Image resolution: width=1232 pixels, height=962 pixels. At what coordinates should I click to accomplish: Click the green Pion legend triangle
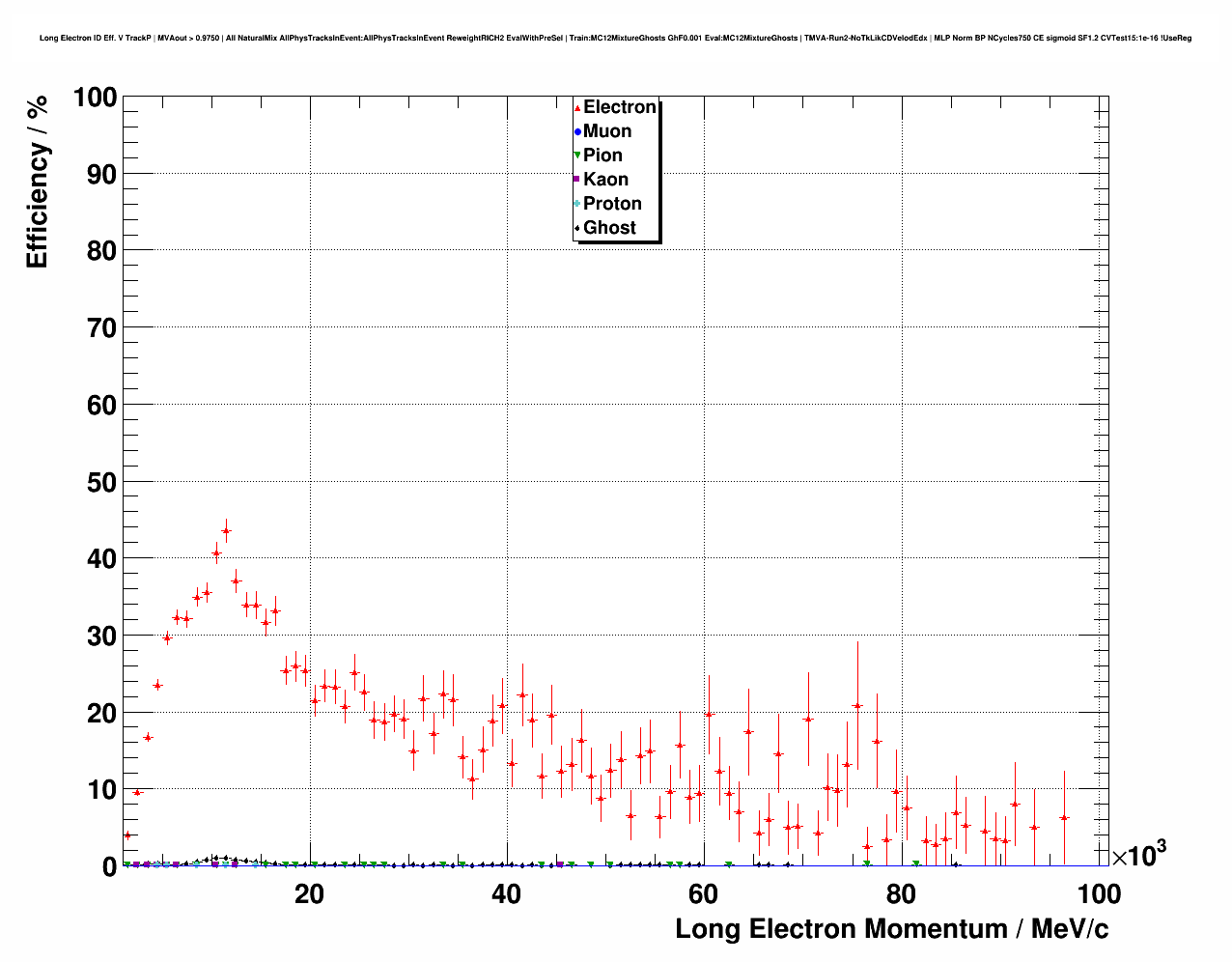click(x=577, y=156)
